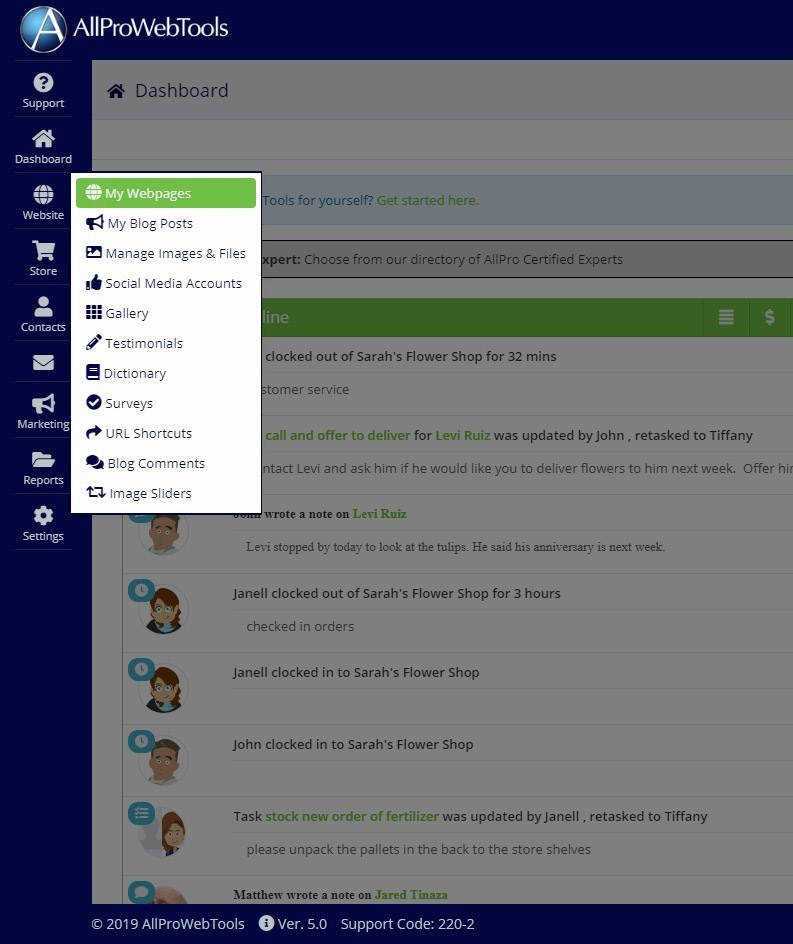Open the envelope mail sidebar icon
This screenshot has width=793, height=944.
click(x=43, y=362)
